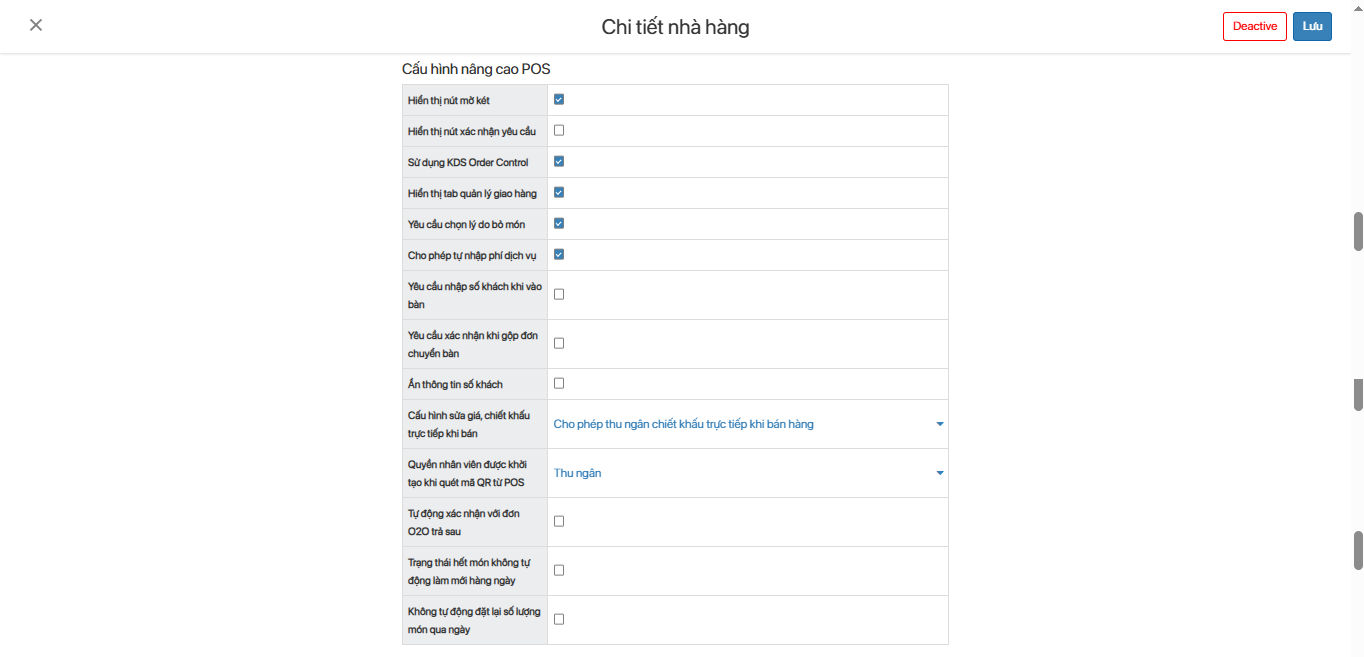The width and height of the screenshot is (1364, 657).
Task: Close the restaurant detail dialog with the X icon
Action: [x=36, y=25]
